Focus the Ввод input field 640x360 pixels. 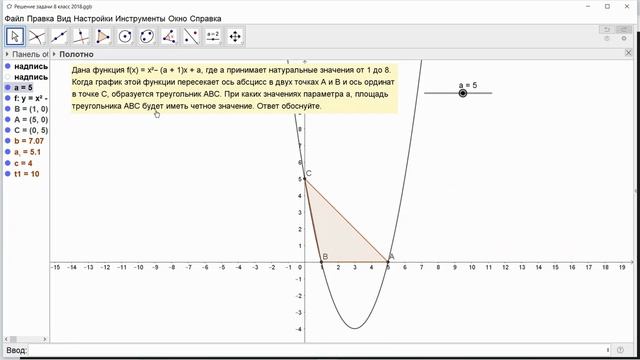(318, 350)
